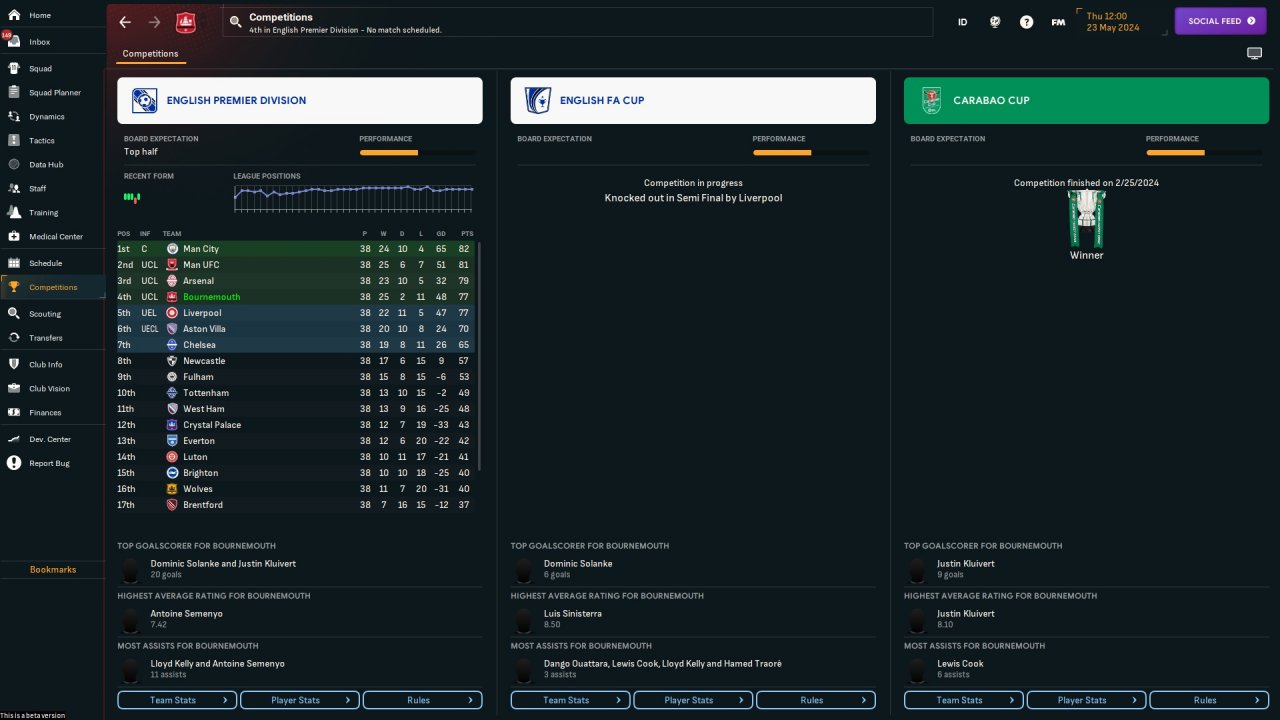This screenshot has height=720, width=1280.
Task: Switch to the Competitions tab
Action: tap(150, 54)
